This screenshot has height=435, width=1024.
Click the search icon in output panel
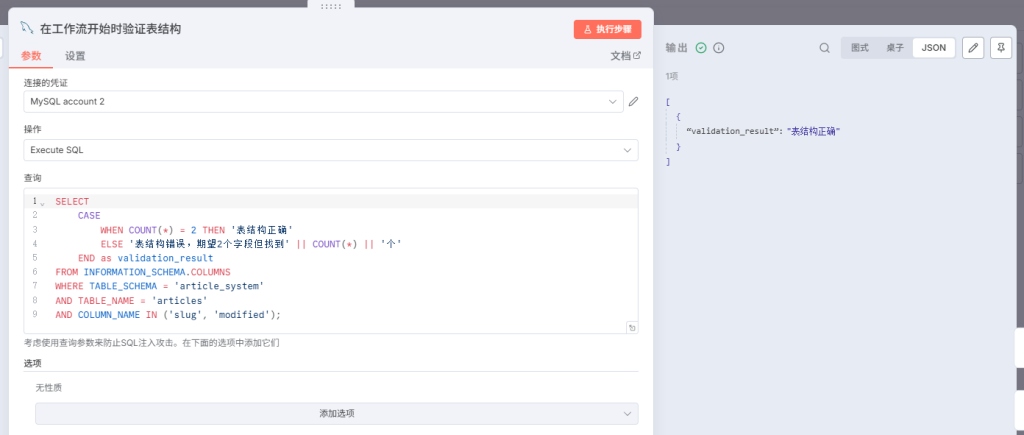pos(825,48)
